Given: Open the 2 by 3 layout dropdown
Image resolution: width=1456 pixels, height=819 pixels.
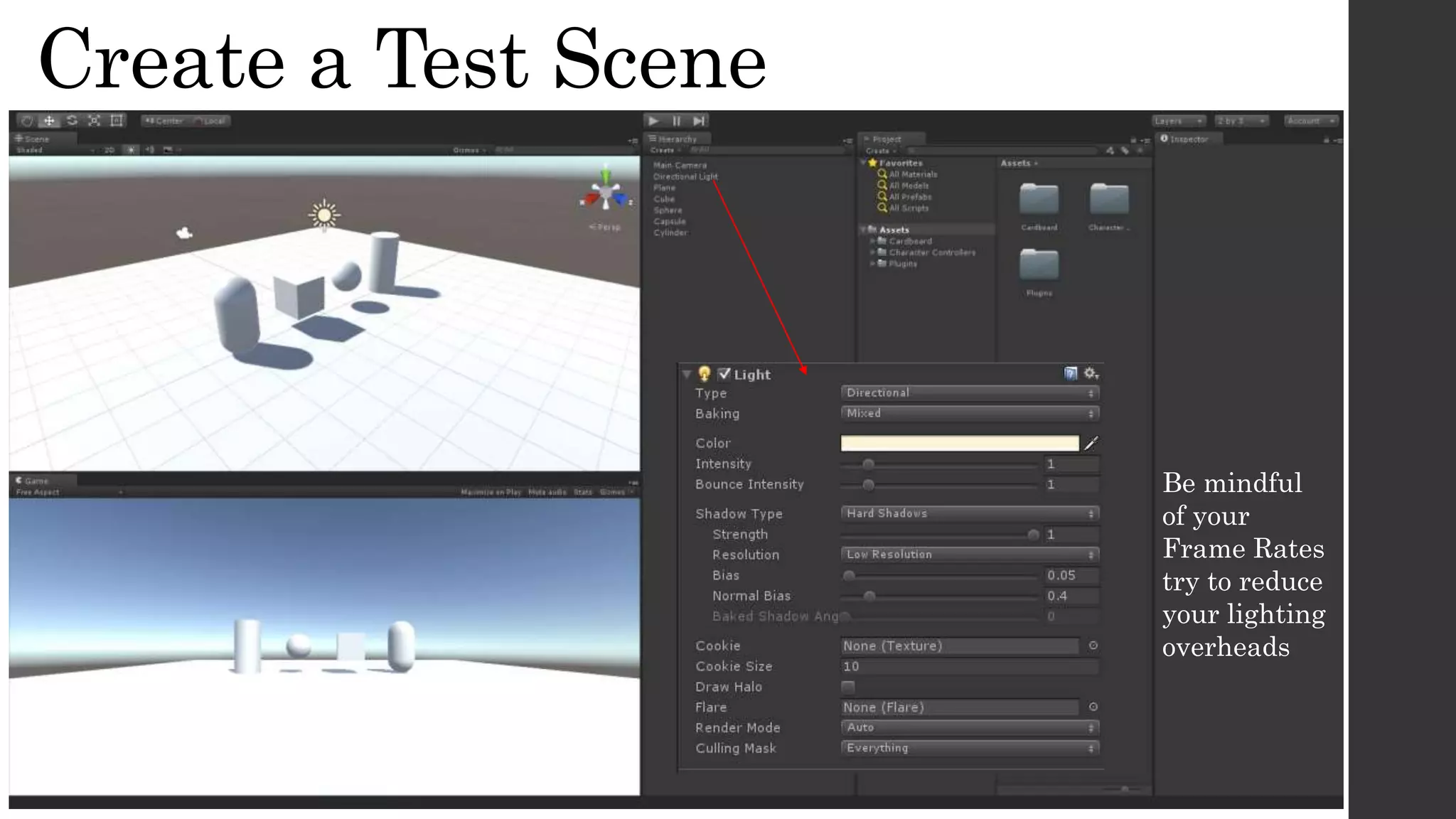Looking at the screenshot, I should coord(1241,121).
